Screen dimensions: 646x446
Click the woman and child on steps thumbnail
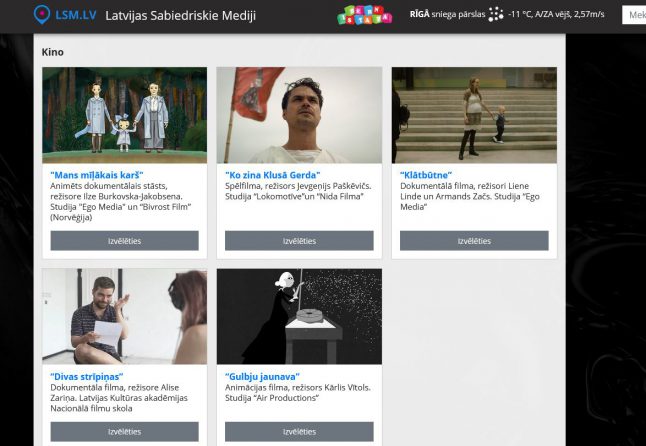pyautogui.click(x=473, y=115)
